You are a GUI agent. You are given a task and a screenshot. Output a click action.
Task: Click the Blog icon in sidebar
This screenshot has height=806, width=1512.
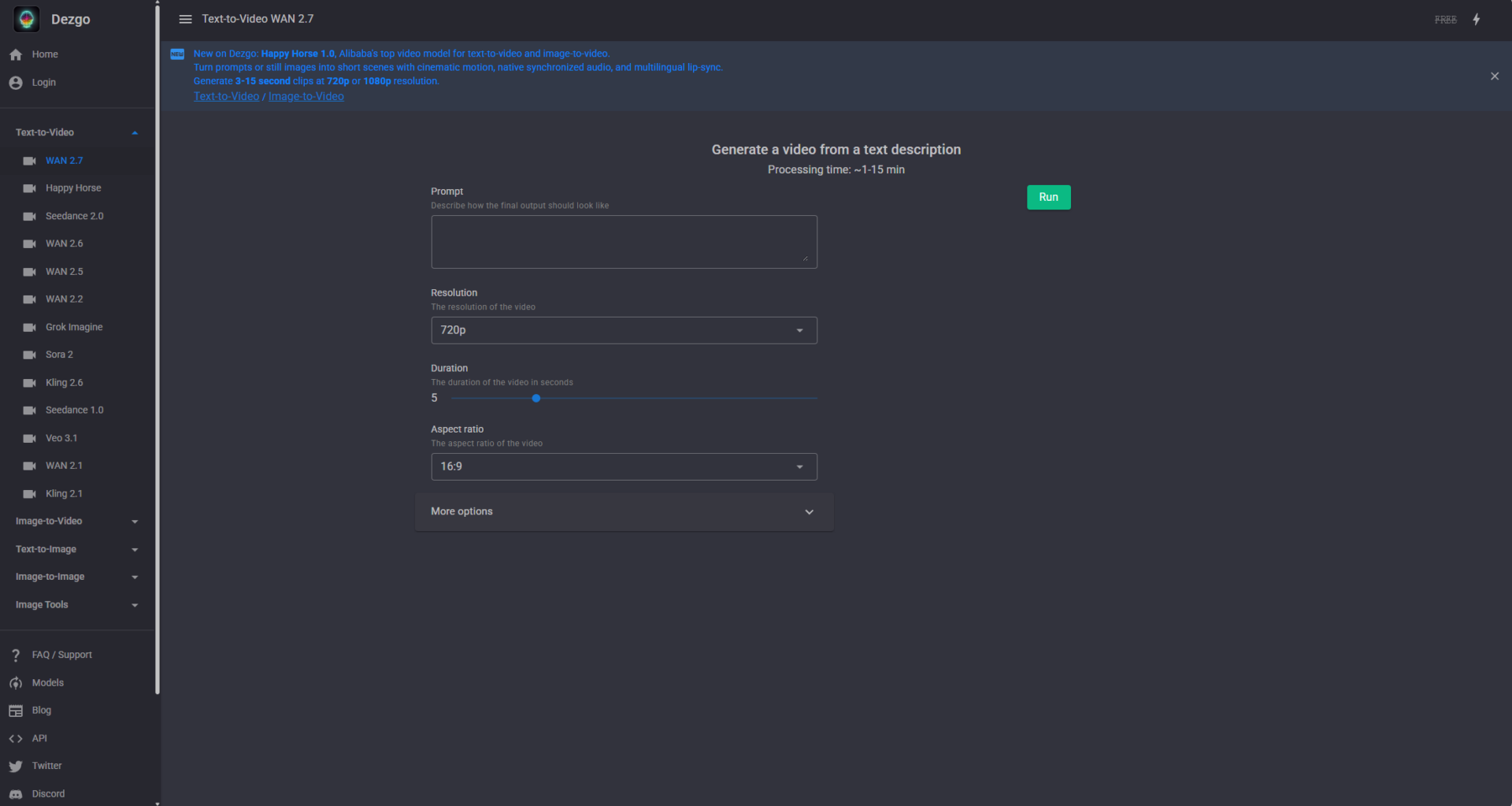click(x=16, y=711)
